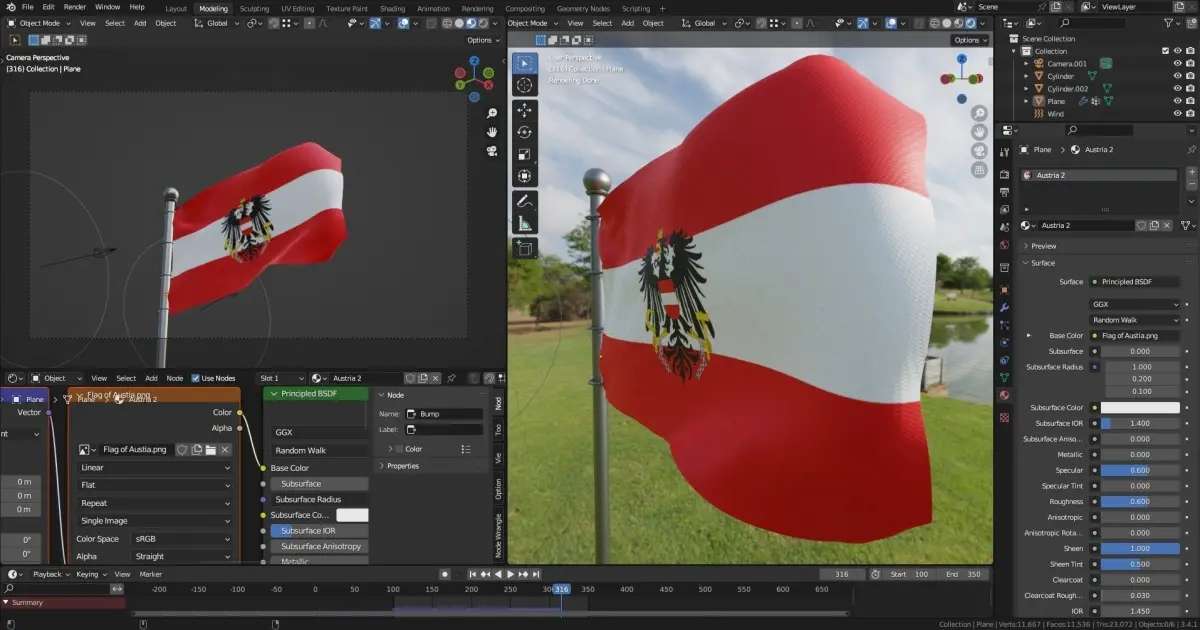Open the Keying menu in timeline
This screenshot has height=630, width=1200.
[x=90, y=574]
